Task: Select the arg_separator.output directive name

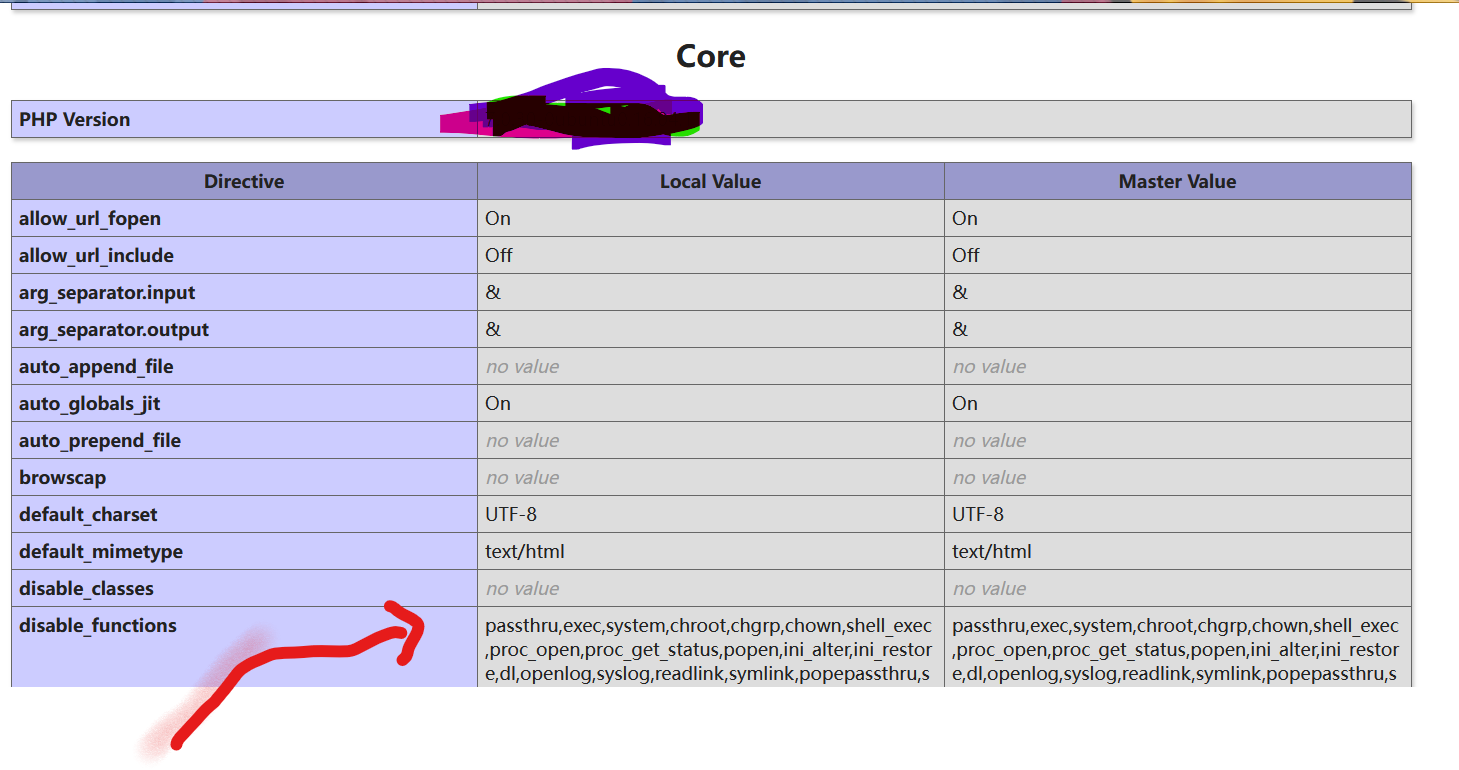Action: pos(114,329)
